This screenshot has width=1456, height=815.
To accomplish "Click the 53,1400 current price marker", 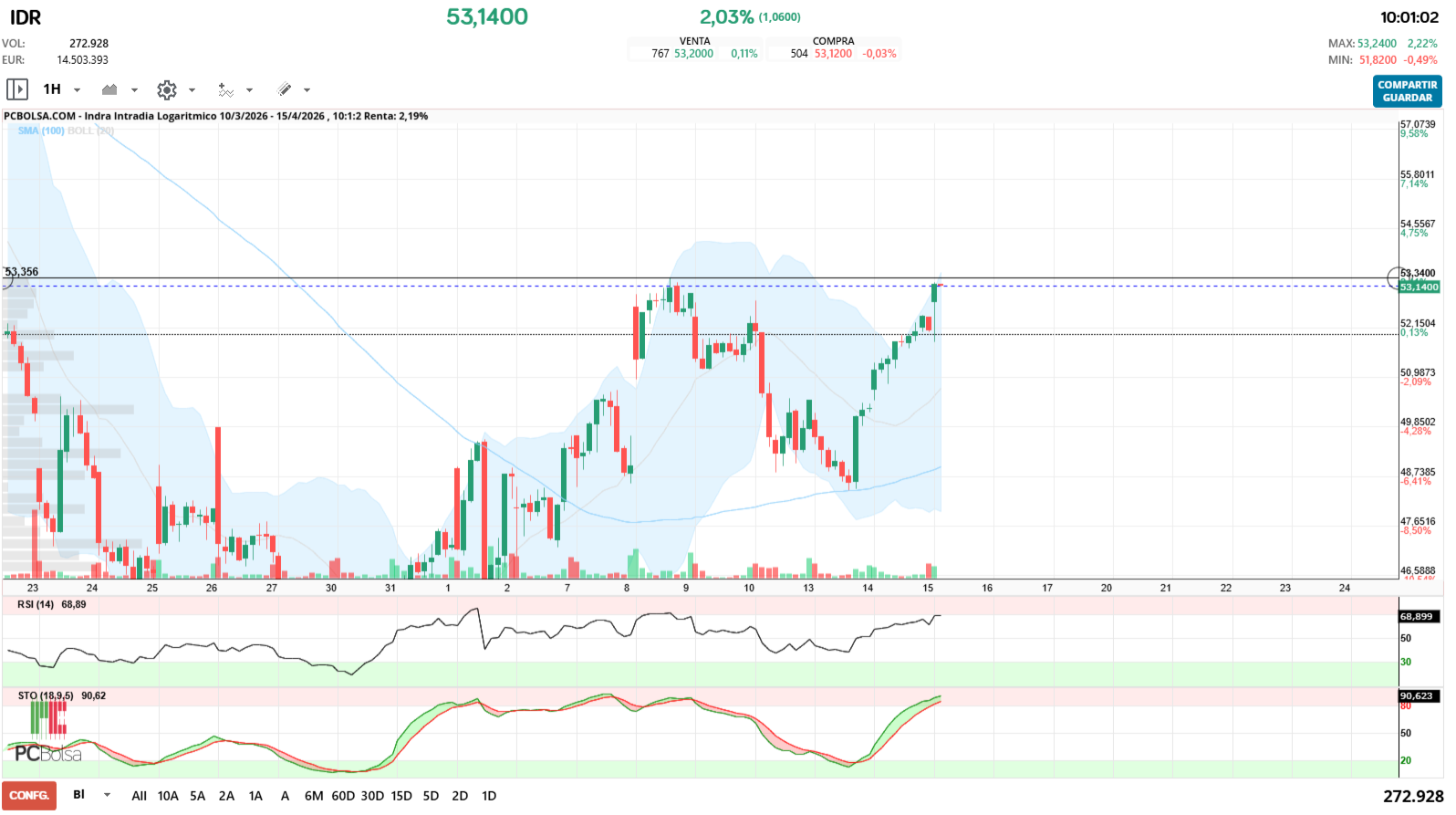I will pos(1419,287).
